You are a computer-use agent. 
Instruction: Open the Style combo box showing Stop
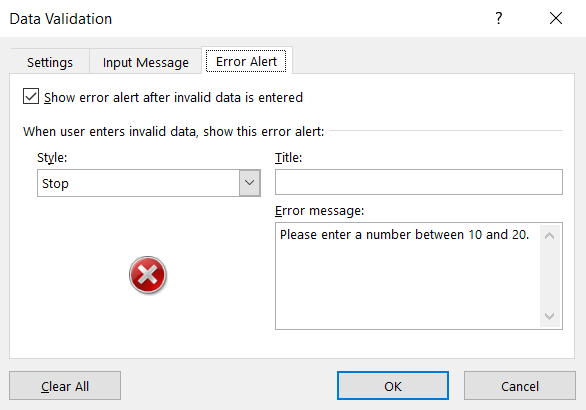coord(149,183)
